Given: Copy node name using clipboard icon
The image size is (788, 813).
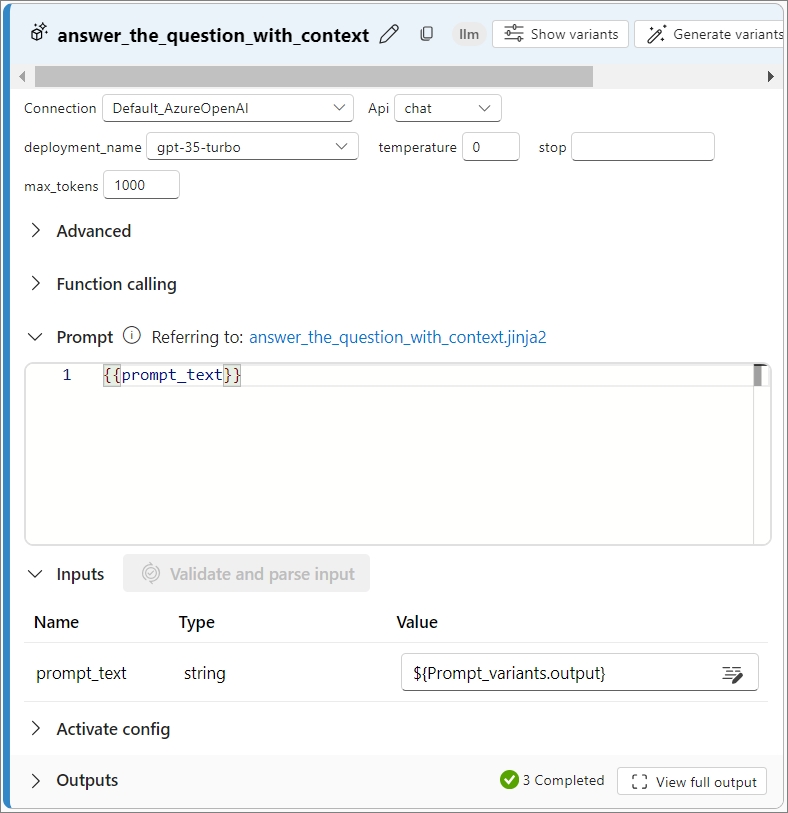Looking at the screenshot, I should [426, 34].
